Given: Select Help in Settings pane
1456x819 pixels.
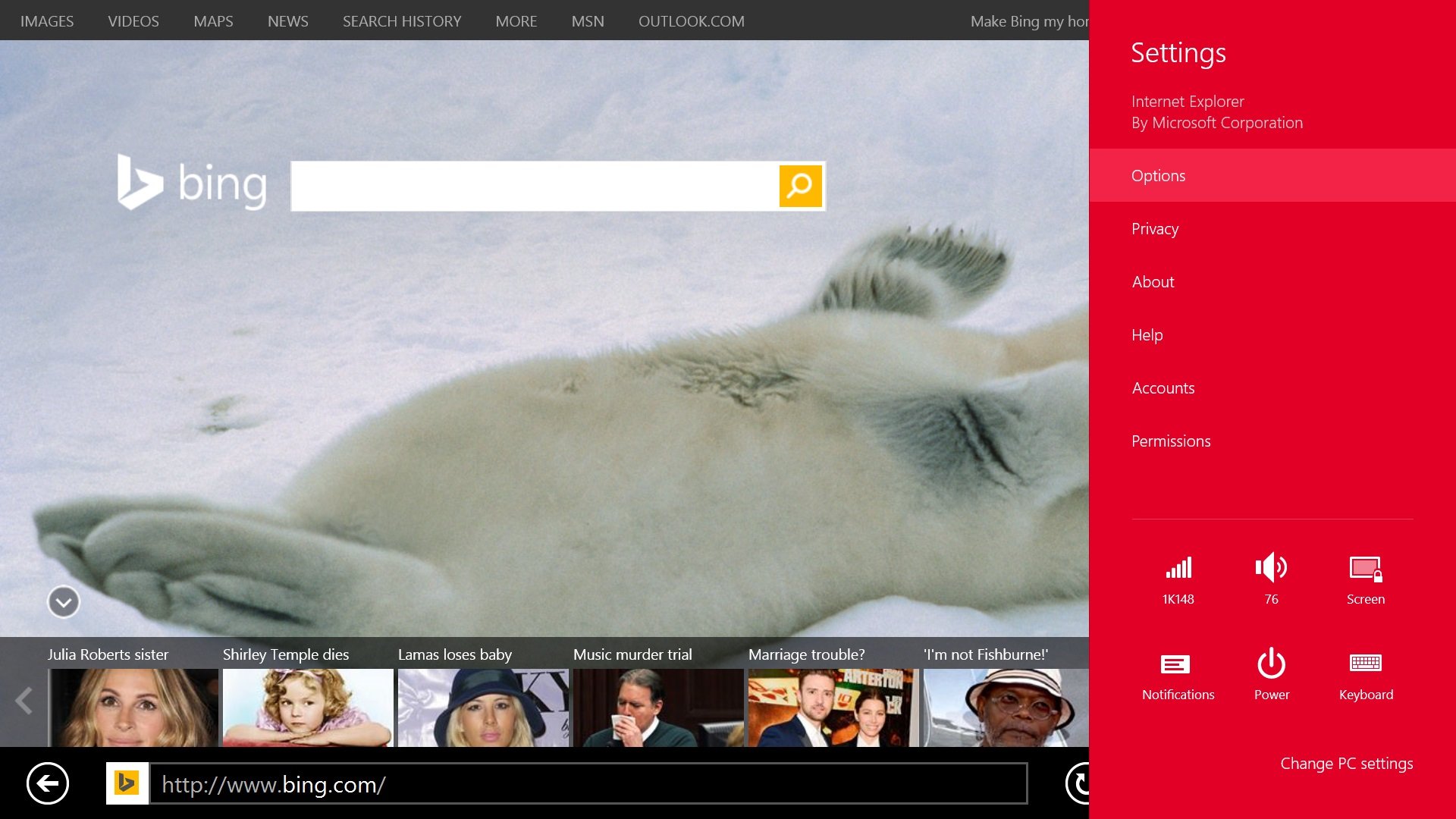Looking at the screenshot, I should coord(1272,334).
